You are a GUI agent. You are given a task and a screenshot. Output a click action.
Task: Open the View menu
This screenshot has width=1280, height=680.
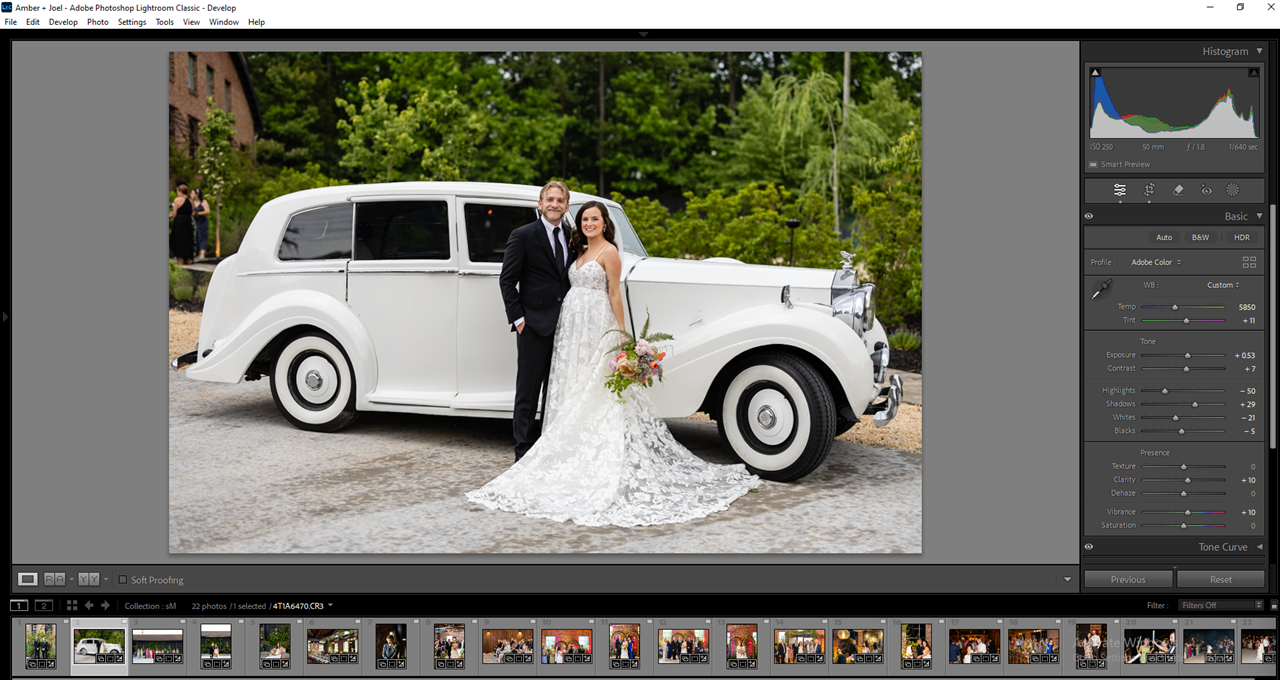point(191,22)
